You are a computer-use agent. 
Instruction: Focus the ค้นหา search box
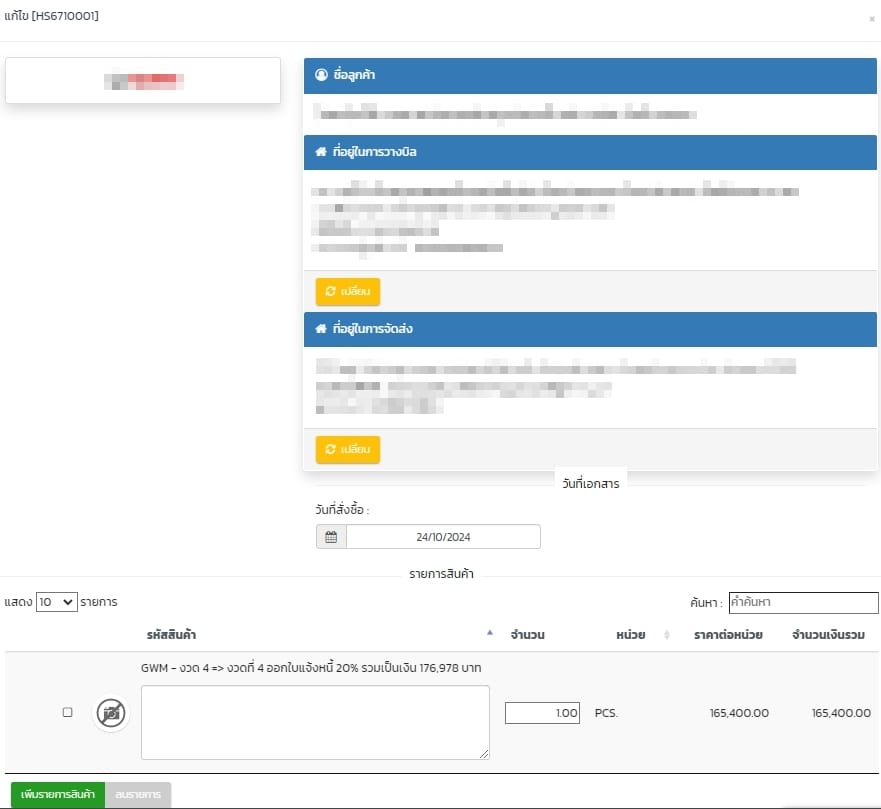point(803,602)
